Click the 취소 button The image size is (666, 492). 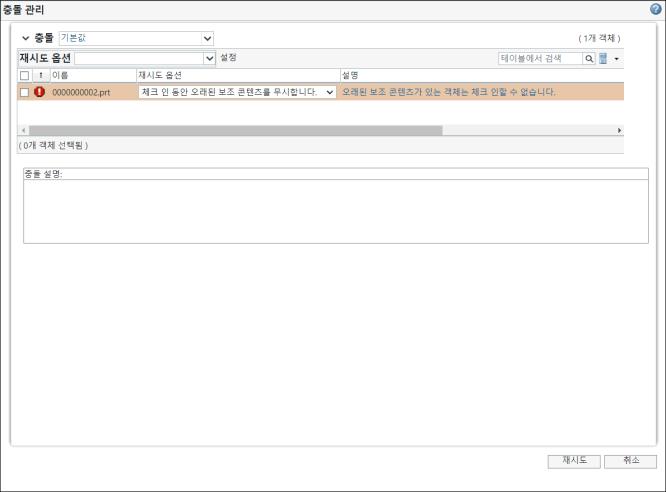(x=630, y=461)
